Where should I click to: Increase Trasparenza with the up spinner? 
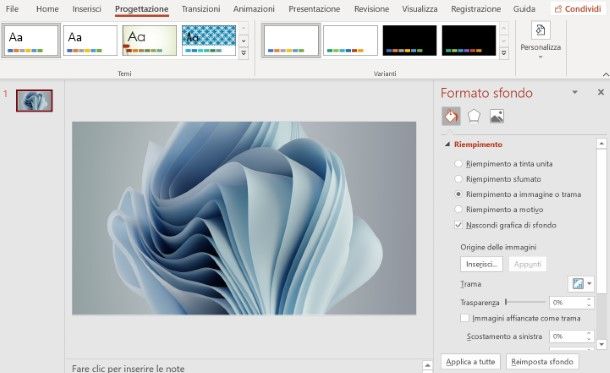(589, 299)
